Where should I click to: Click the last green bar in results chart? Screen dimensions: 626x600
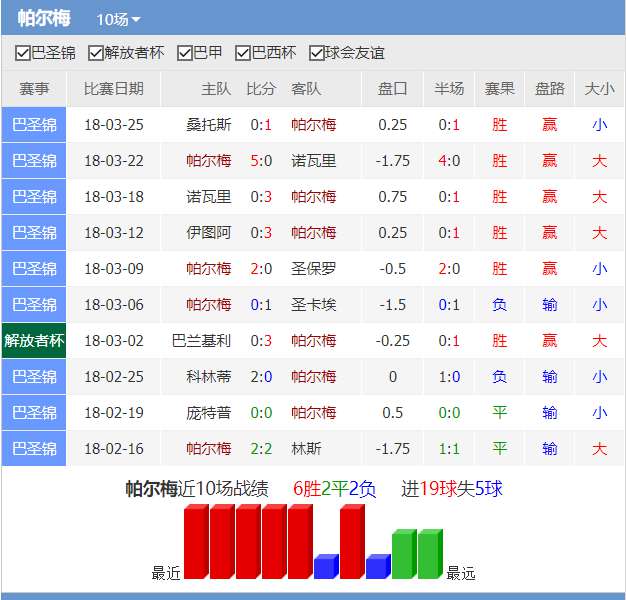coord(429,554)
